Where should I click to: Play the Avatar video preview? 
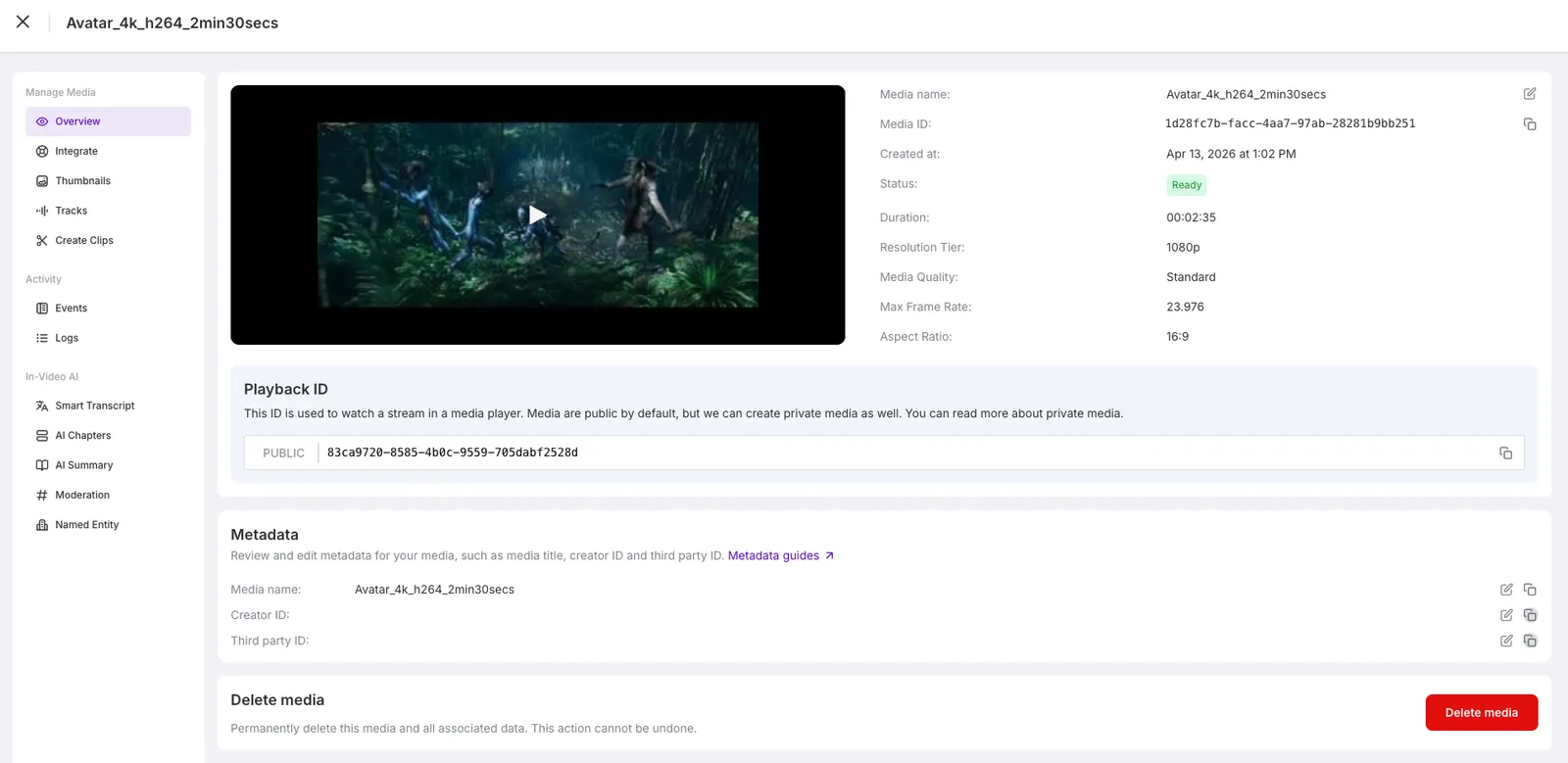click(x=537, y=215)
